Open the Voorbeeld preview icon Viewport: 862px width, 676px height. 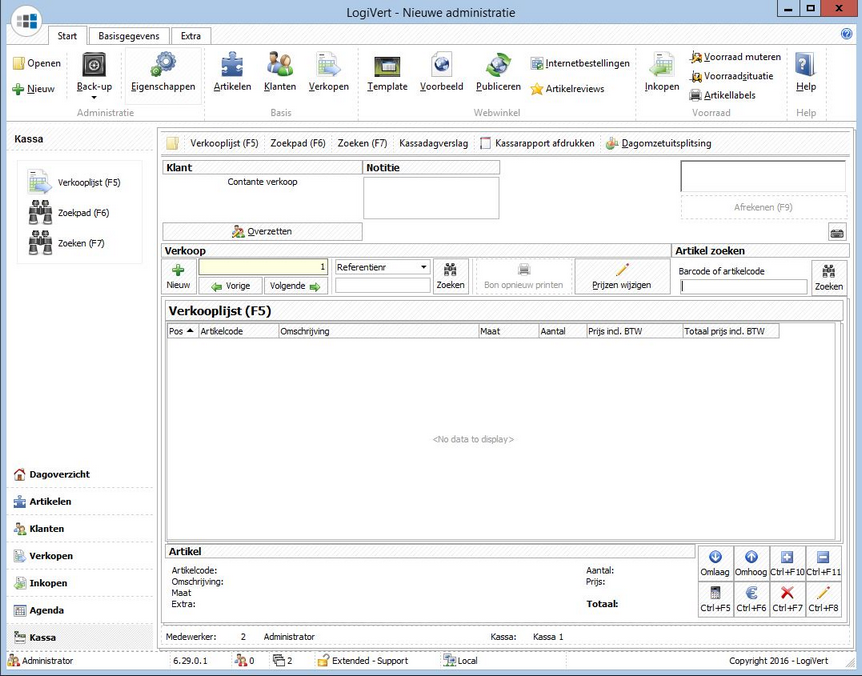(441, 73)
